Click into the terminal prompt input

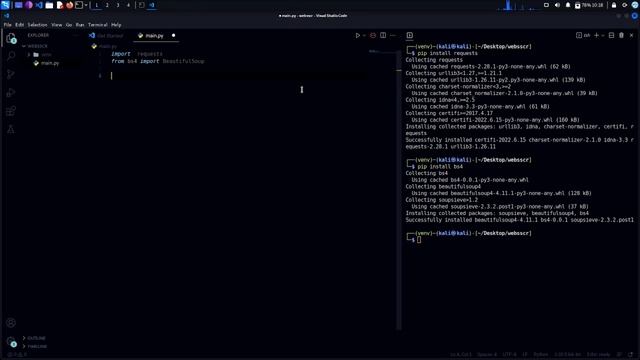tap(419, 240)
